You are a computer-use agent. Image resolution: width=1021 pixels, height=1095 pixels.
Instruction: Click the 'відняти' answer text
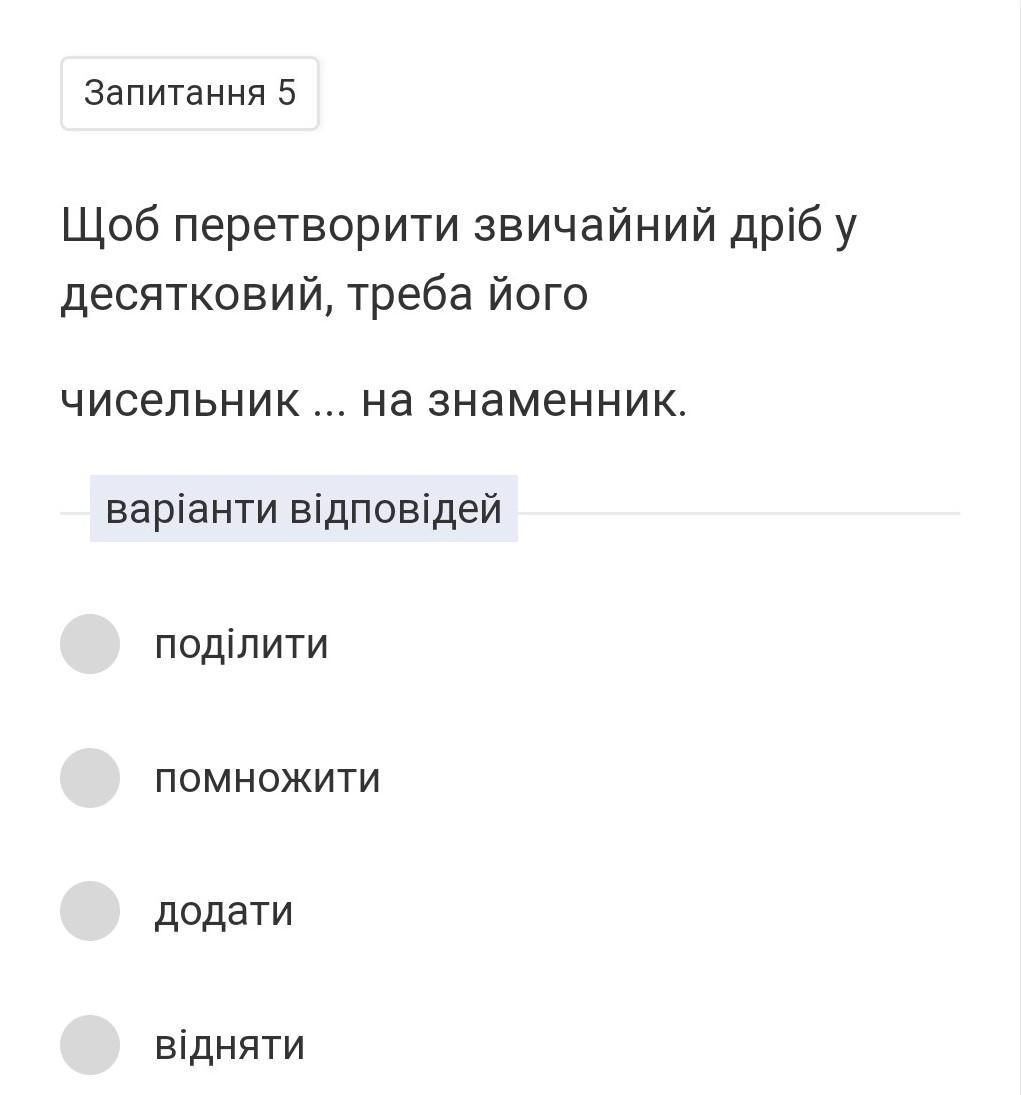[229, 1046]
